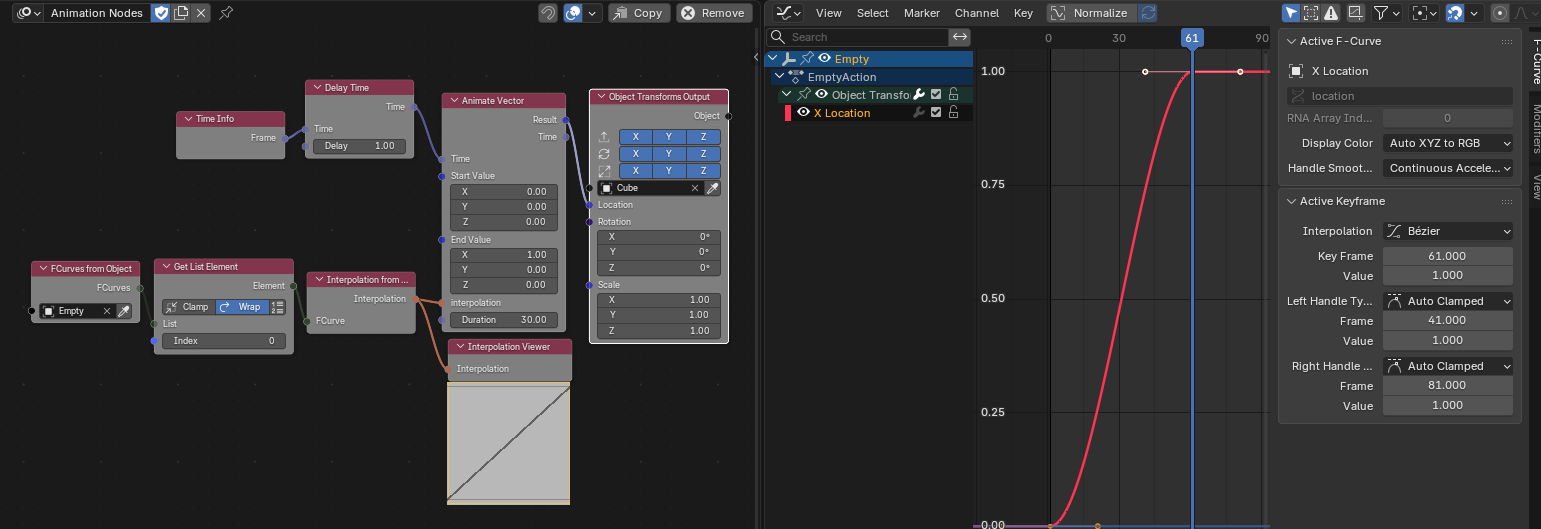
Task: Collapse the Object Transforms Output node
Action: (x=599, y=97)
